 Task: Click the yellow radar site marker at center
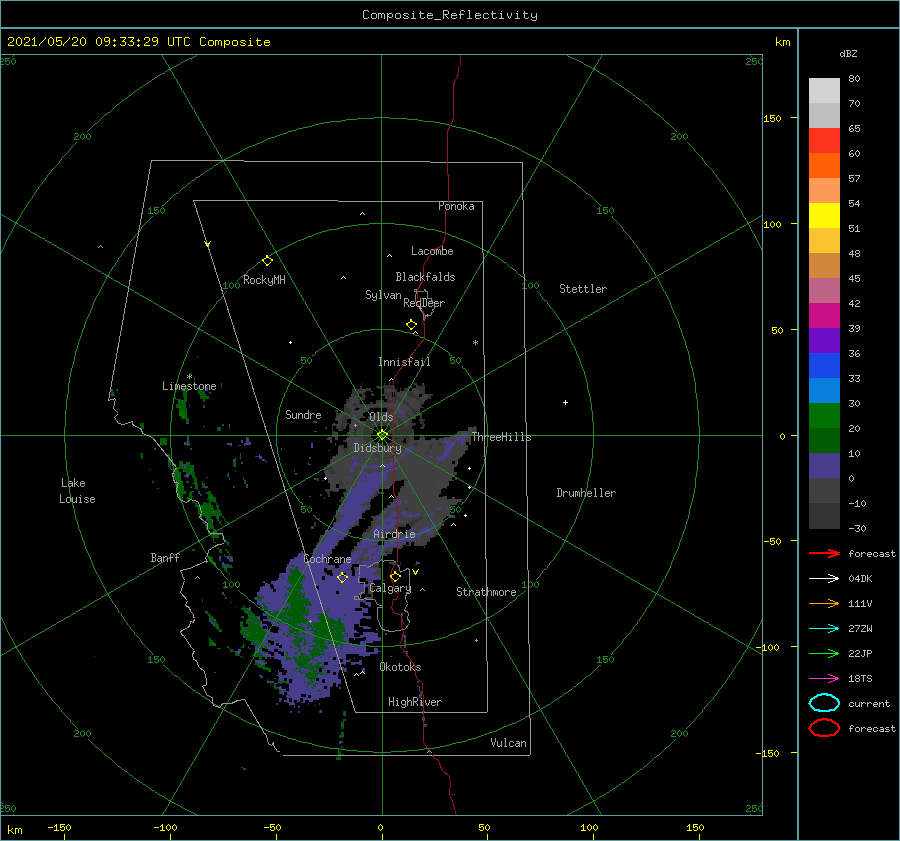[x=382, y=435]
